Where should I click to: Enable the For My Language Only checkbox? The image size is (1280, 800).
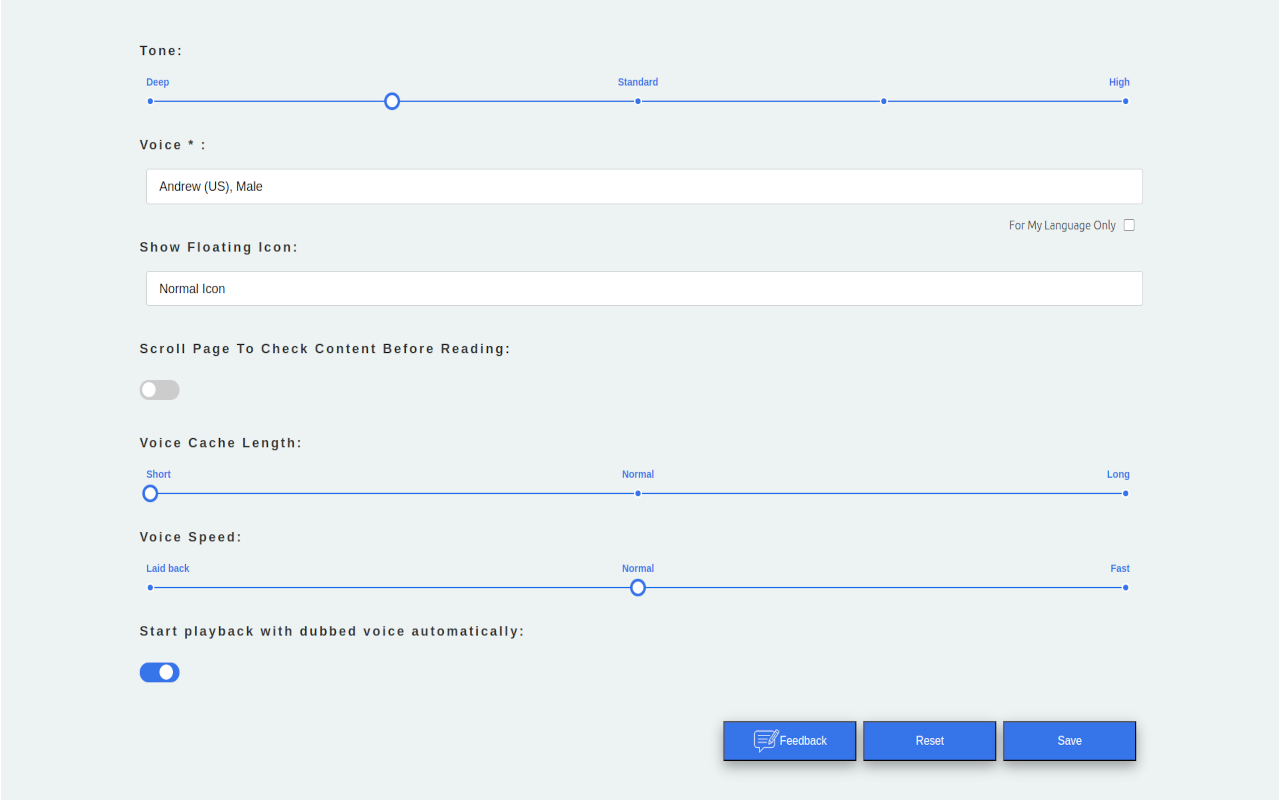1129,225
